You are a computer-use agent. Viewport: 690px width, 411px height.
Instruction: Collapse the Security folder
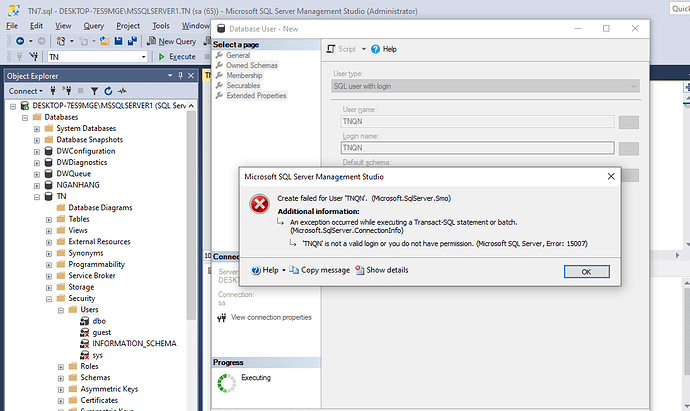point(48,299)
